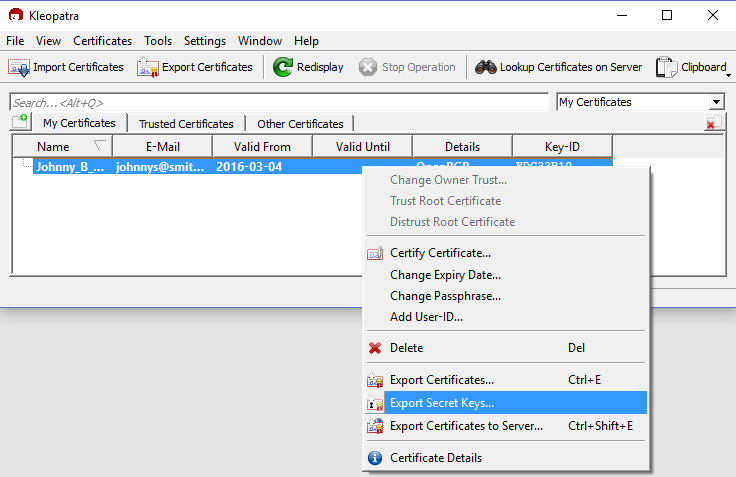This screenshot has height=477, width=736.
Task: Click the Export Certificates to Server icon
Action: 375,426
